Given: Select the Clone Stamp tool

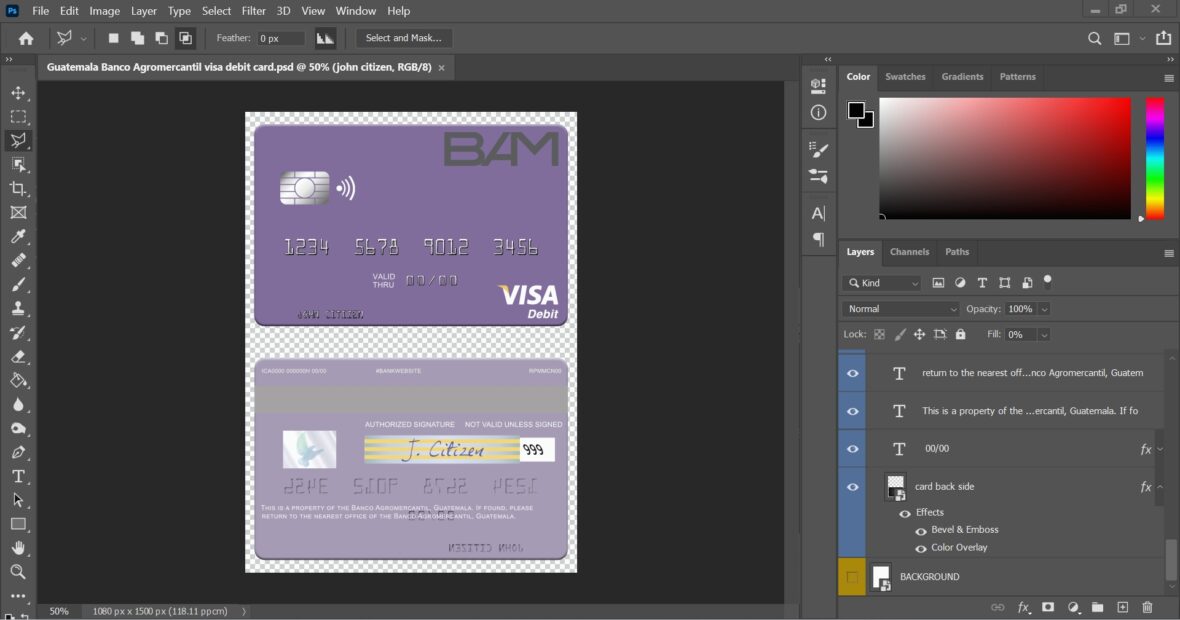Looking at the screenshot, I should (18, 308).
